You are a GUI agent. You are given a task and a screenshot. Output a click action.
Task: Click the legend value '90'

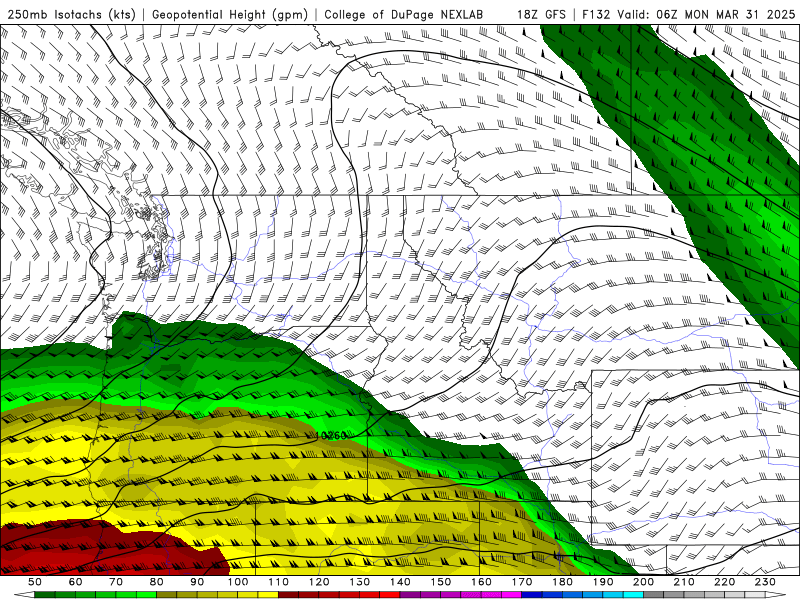tap(197, 582)
